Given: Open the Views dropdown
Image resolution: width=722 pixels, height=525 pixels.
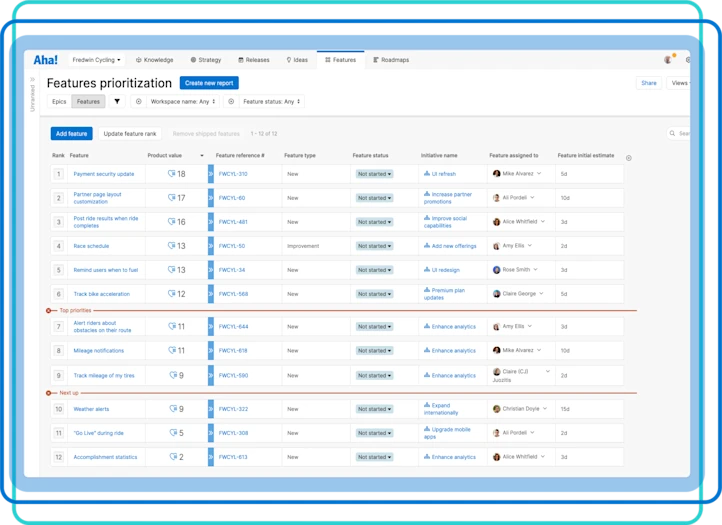Looking at the screenshot, I should click(x=680, y=83).
